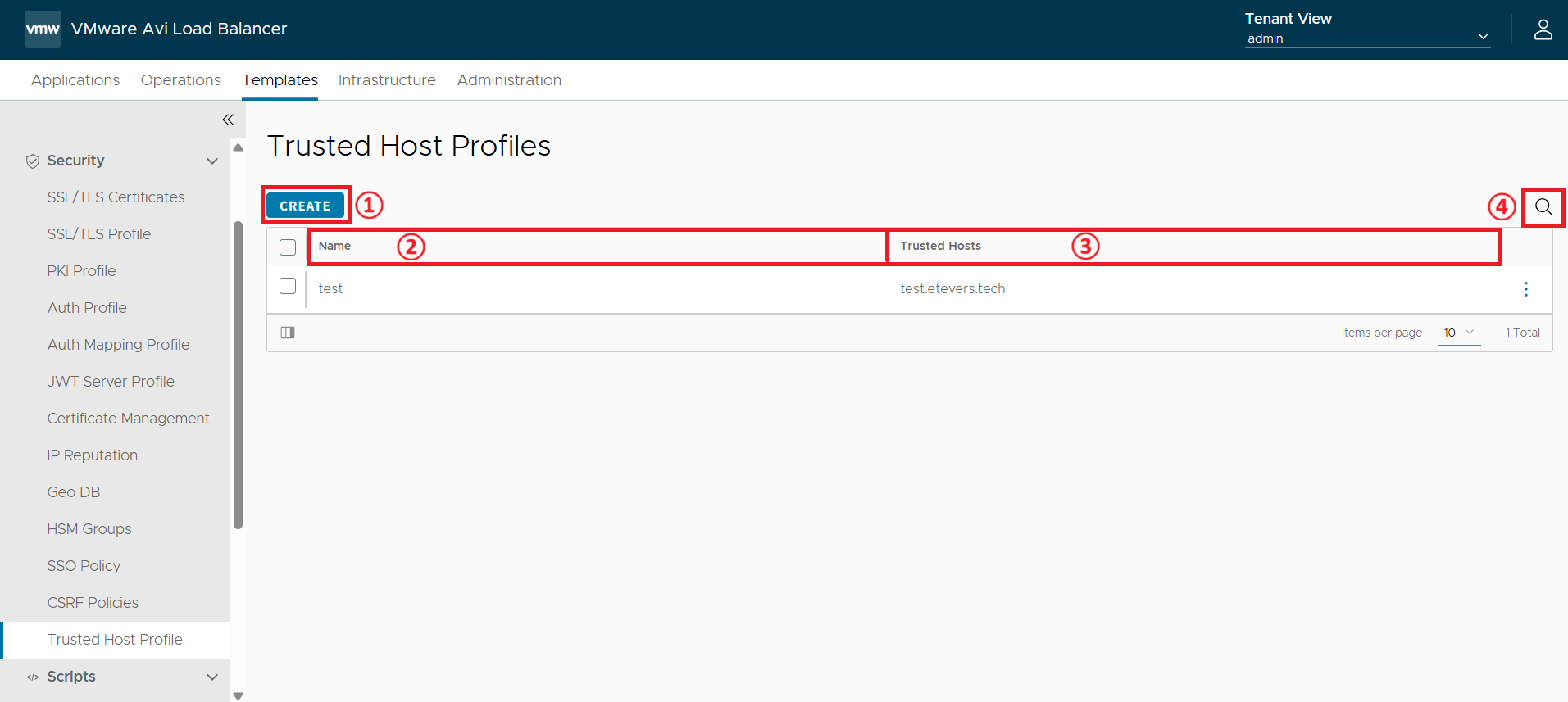1568x702 pixels.
Task: Click the 'test.etevers.tech' trusted host cell
Action: 952,288
